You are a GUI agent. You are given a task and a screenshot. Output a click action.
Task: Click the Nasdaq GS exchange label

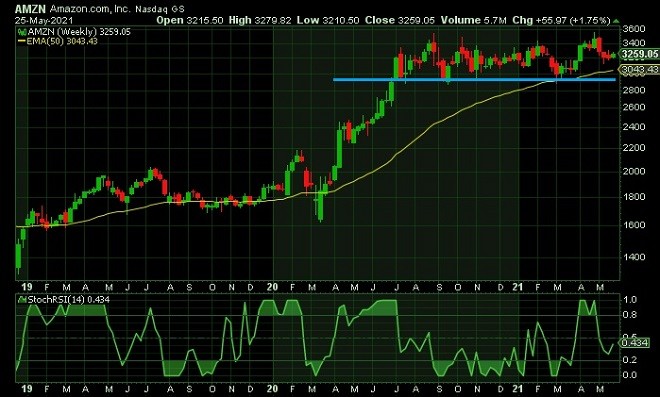pos(160,9)
